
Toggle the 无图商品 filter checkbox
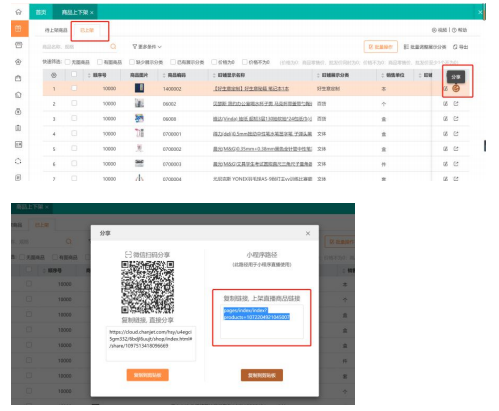68,62
